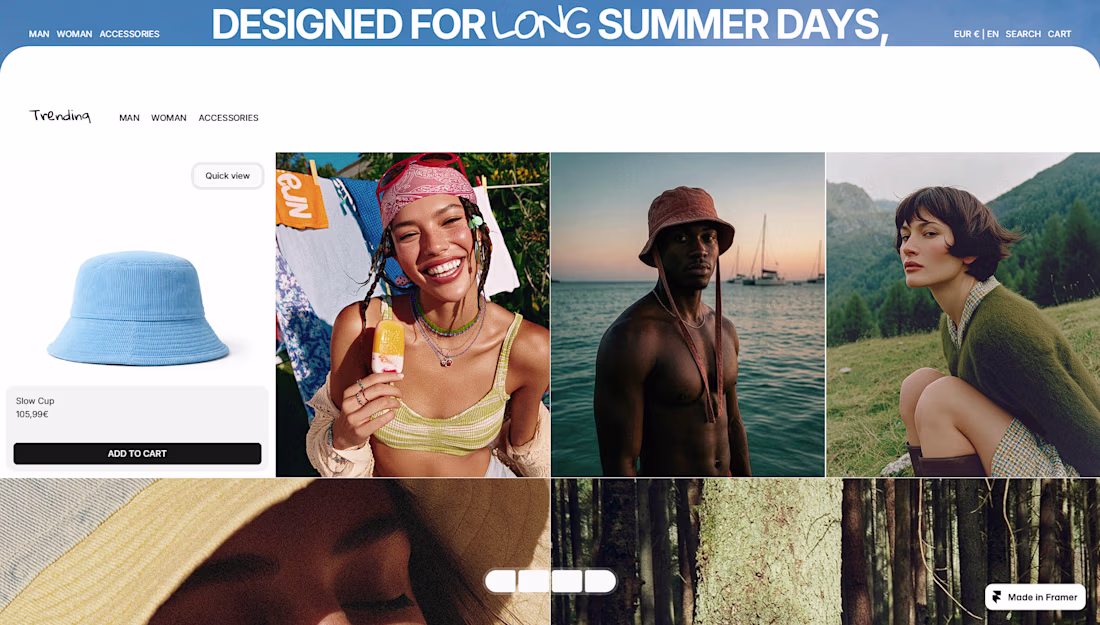Open the man in bucket hat photo
Viewport: 1100px width, 625px height.
click(x=688, y=314)
